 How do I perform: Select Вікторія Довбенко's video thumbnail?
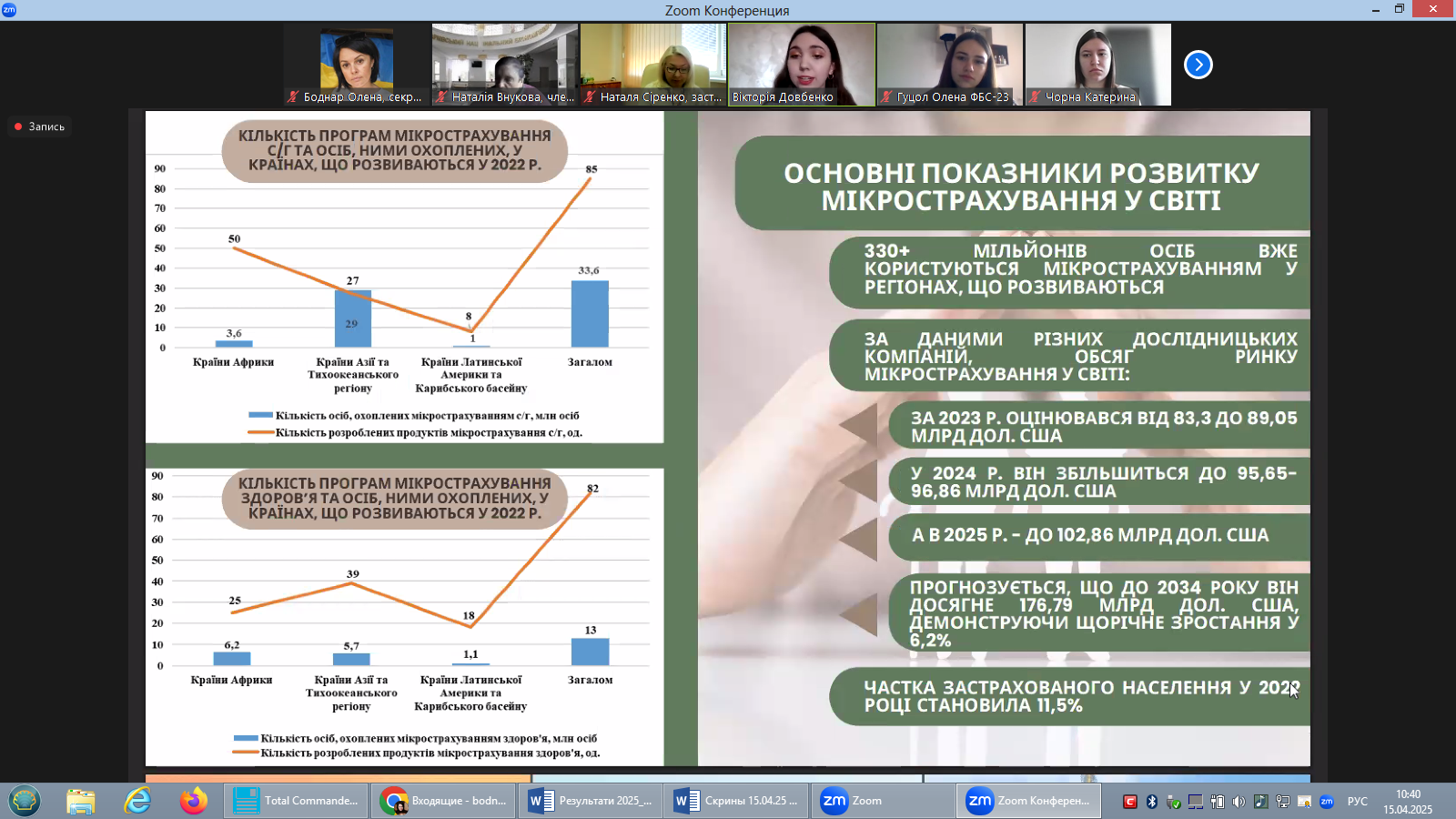[x=802, y=65]
